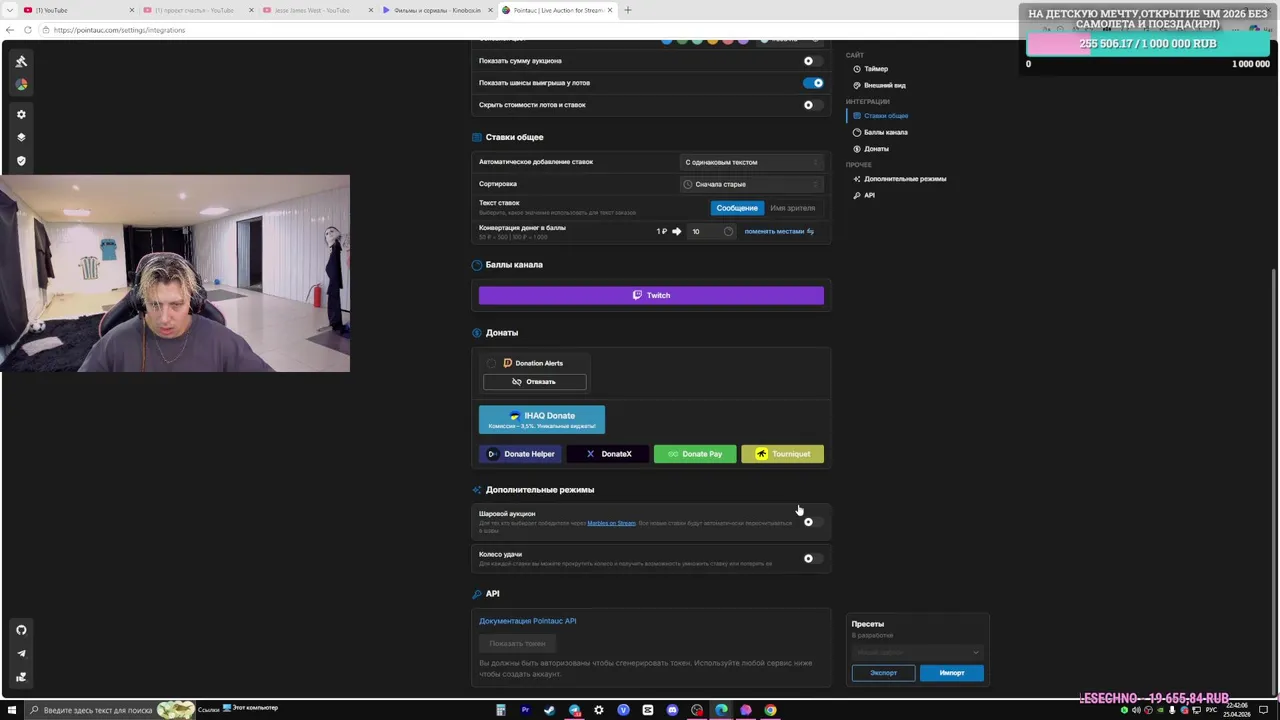Reload the page with refresh icon
Viewport: 1280px width, 720px height.
click(x=28, y=30)
